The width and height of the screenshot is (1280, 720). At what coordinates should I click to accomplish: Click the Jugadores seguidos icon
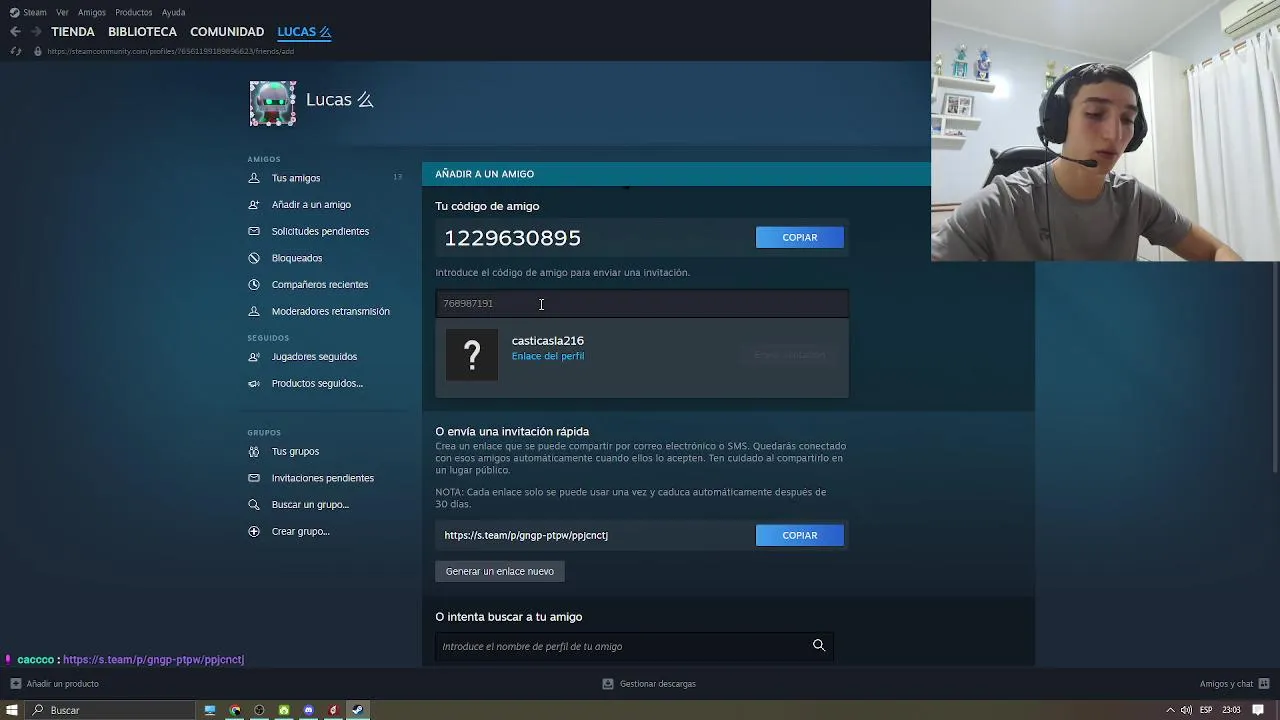(x=254, y=356)
